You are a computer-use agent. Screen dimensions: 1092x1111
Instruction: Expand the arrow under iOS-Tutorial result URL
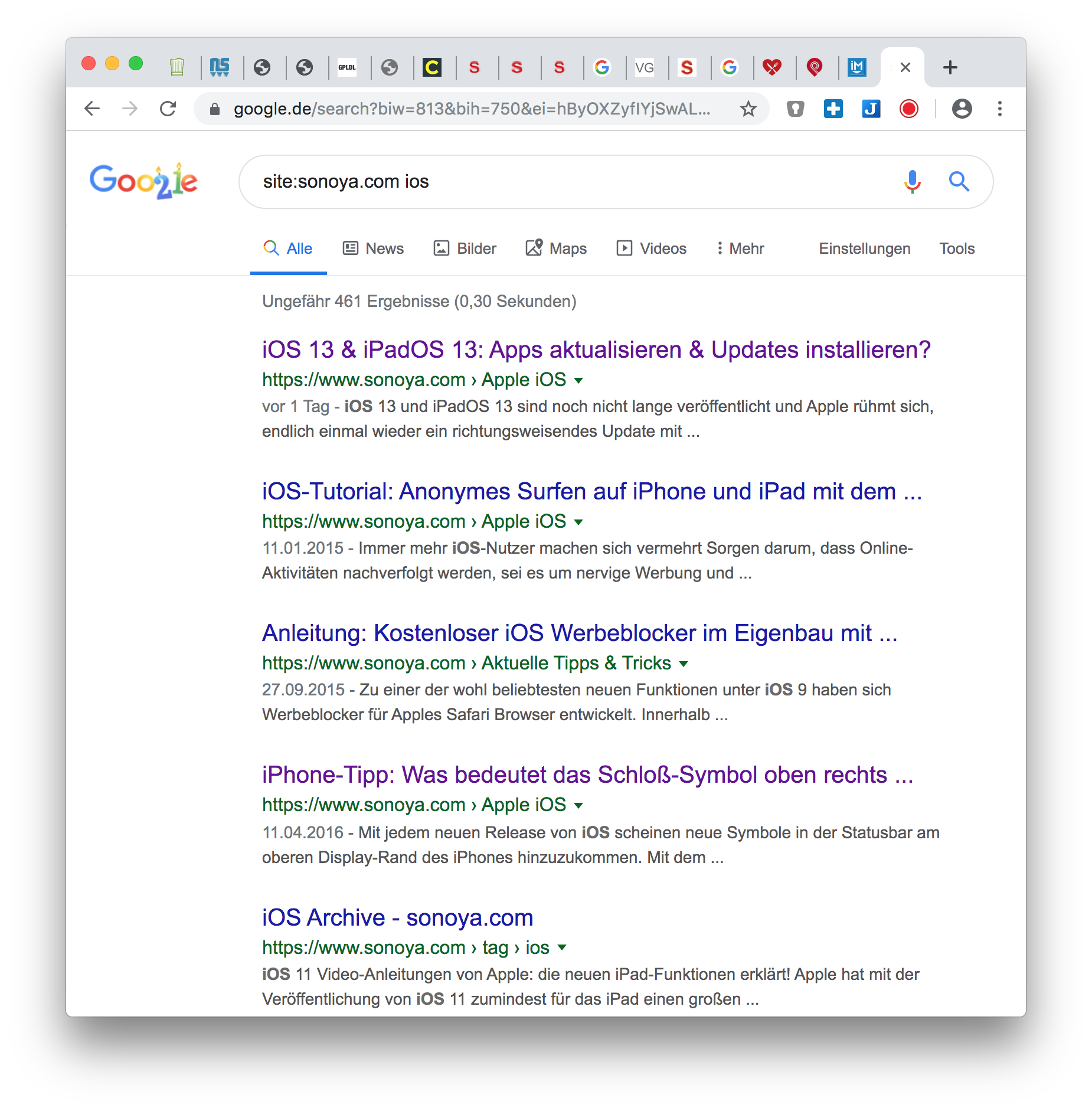[x=578, y=522]
